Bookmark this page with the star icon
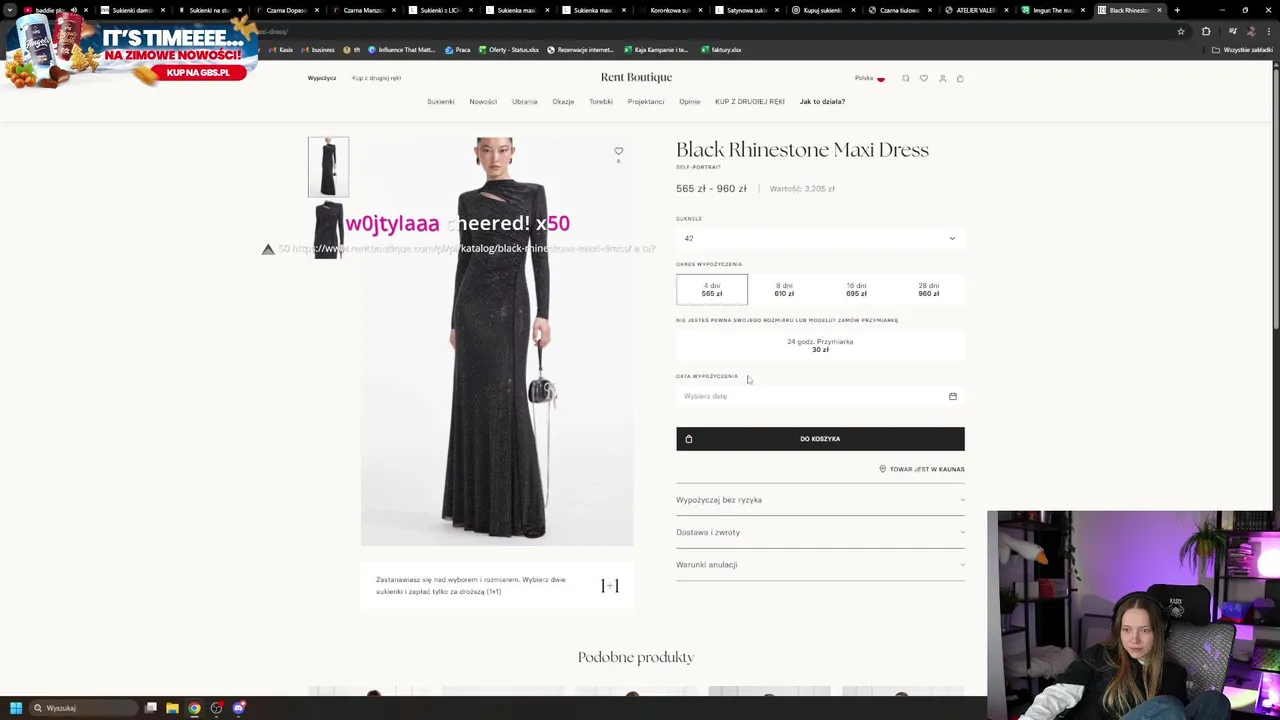Viewport: 1280px width, 720px height. point(1181,31)
